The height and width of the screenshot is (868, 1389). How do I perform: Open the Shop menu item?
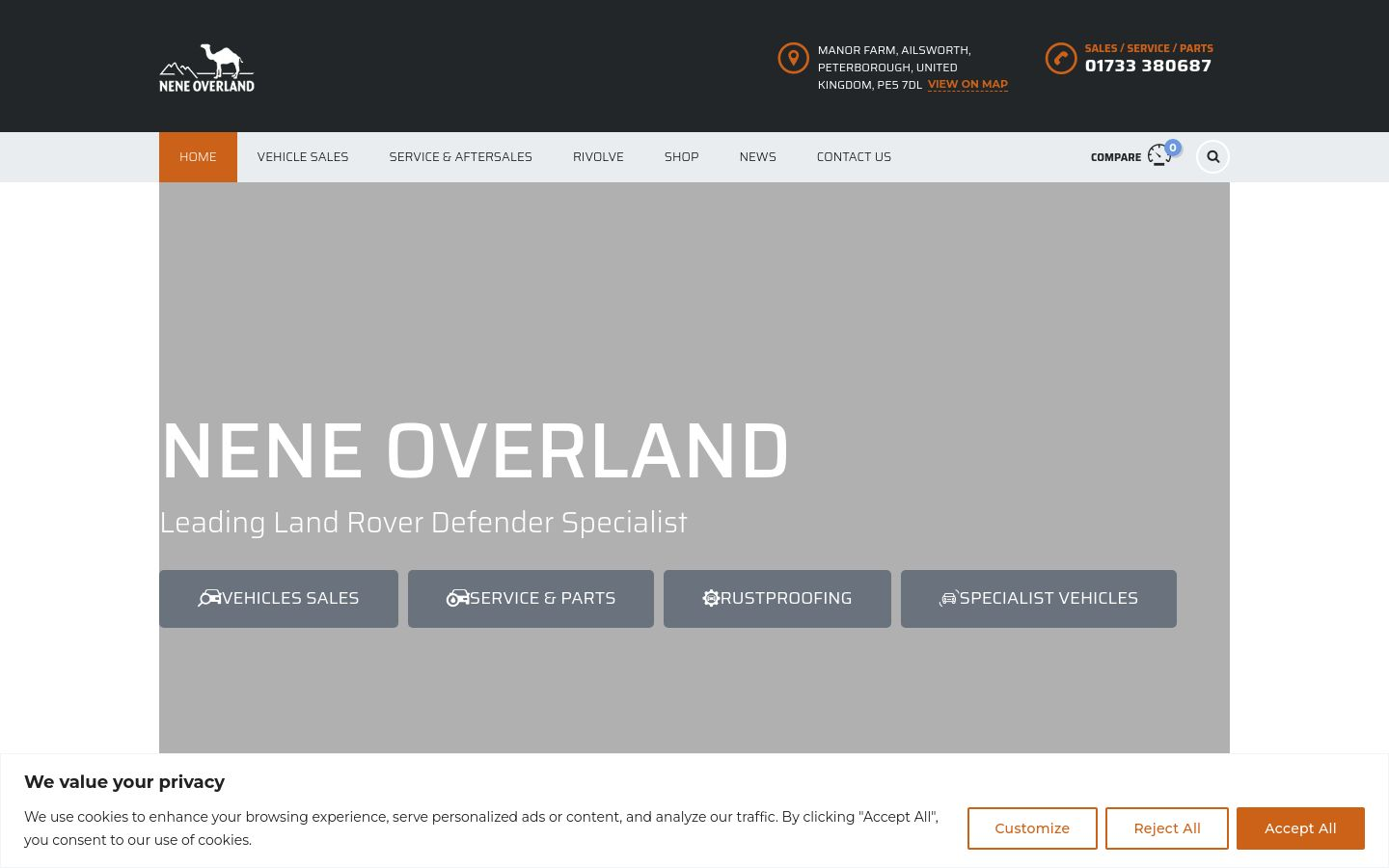[681, 156]
